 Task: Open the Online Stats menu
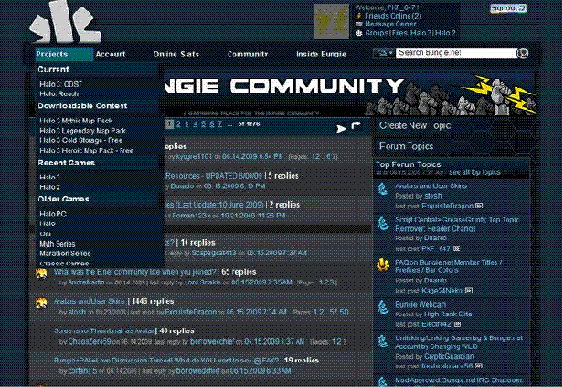176,54
